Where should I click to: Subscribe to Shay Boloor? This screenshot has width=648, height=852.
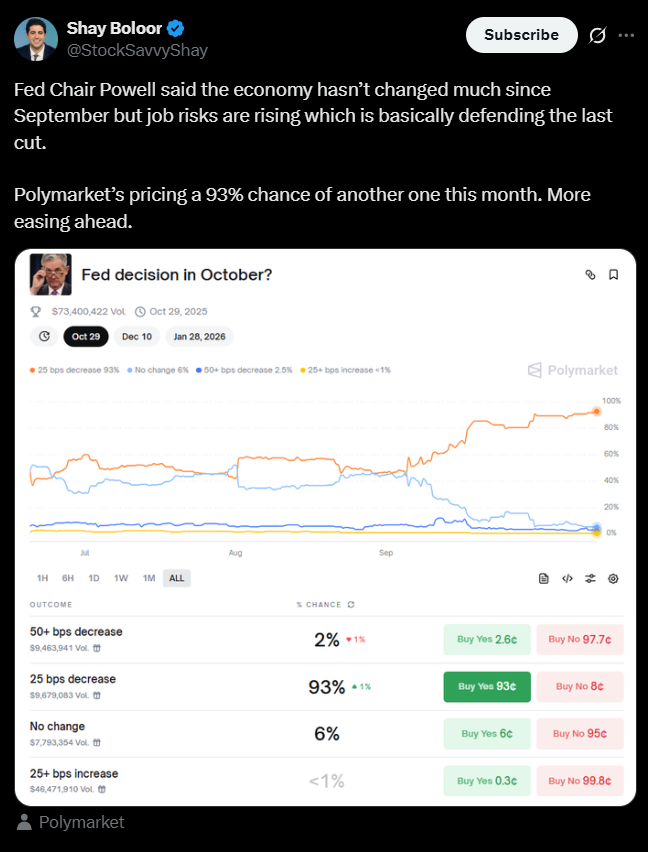click(521, 35)
